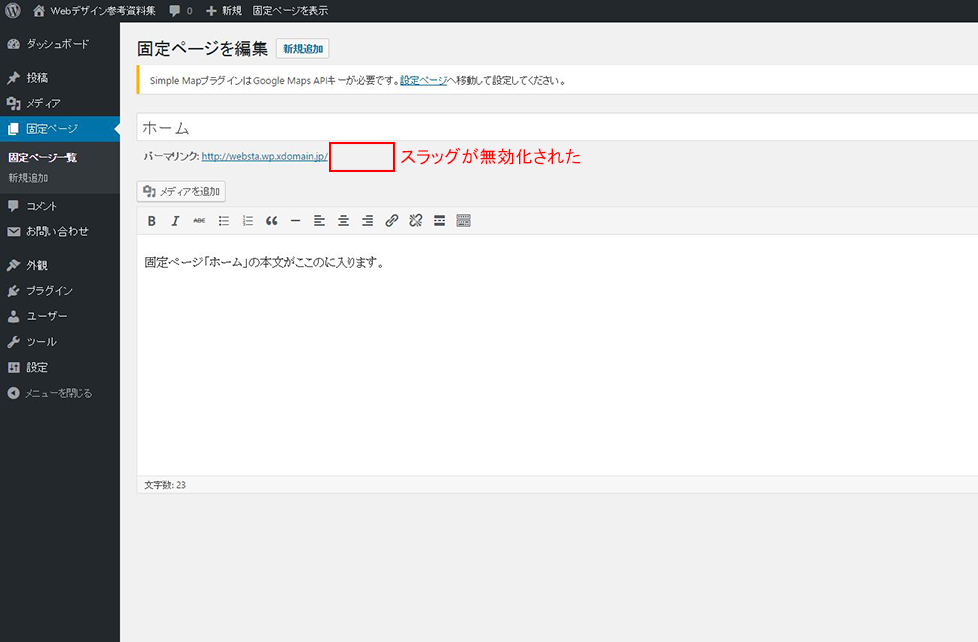The height and width of the screenshot is (642, 978).
Task: Align text to the center
Action: [x=343, y=221]
